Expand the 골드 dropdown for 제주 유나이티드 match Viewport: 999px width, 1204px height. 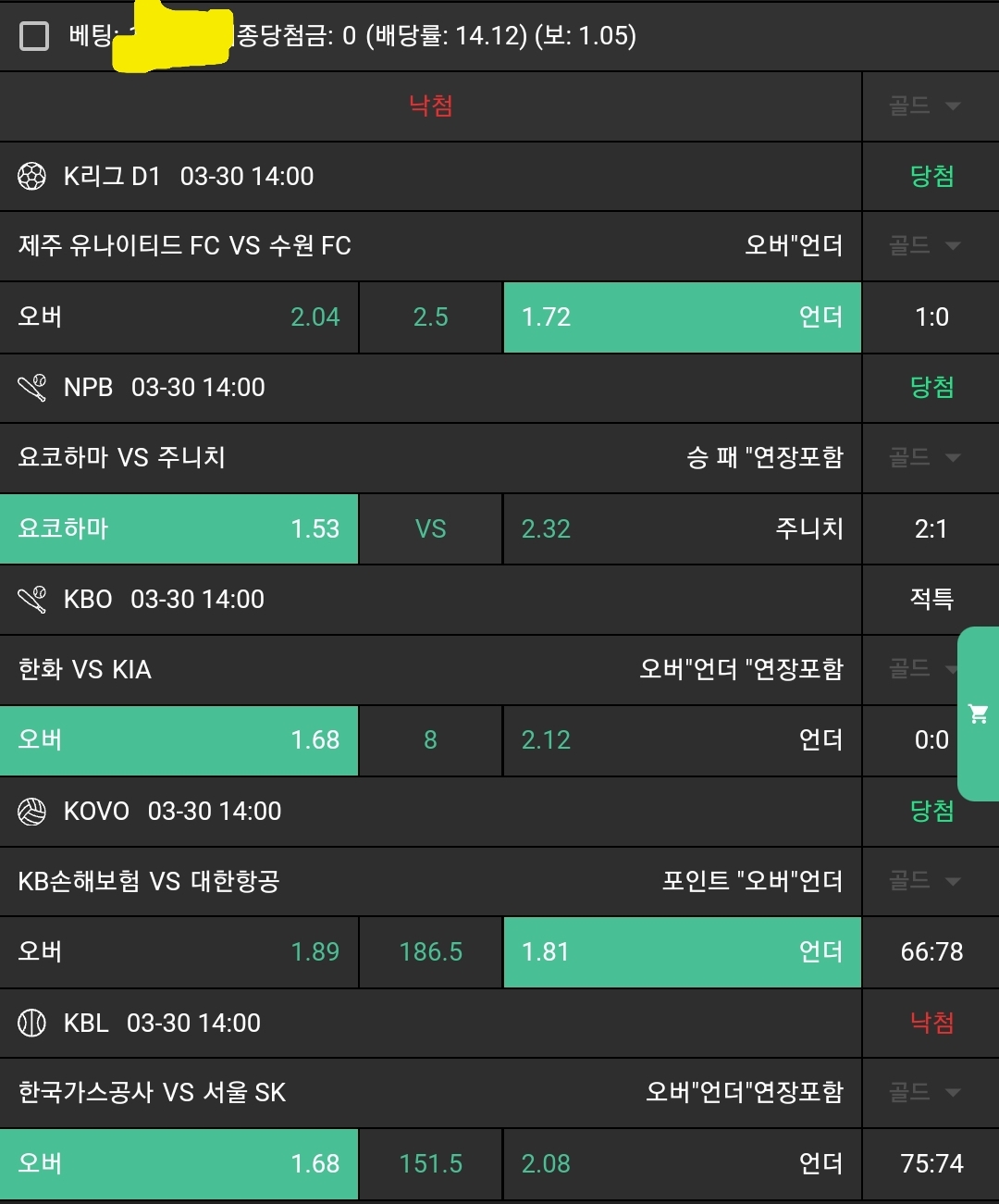pos(926,245)
